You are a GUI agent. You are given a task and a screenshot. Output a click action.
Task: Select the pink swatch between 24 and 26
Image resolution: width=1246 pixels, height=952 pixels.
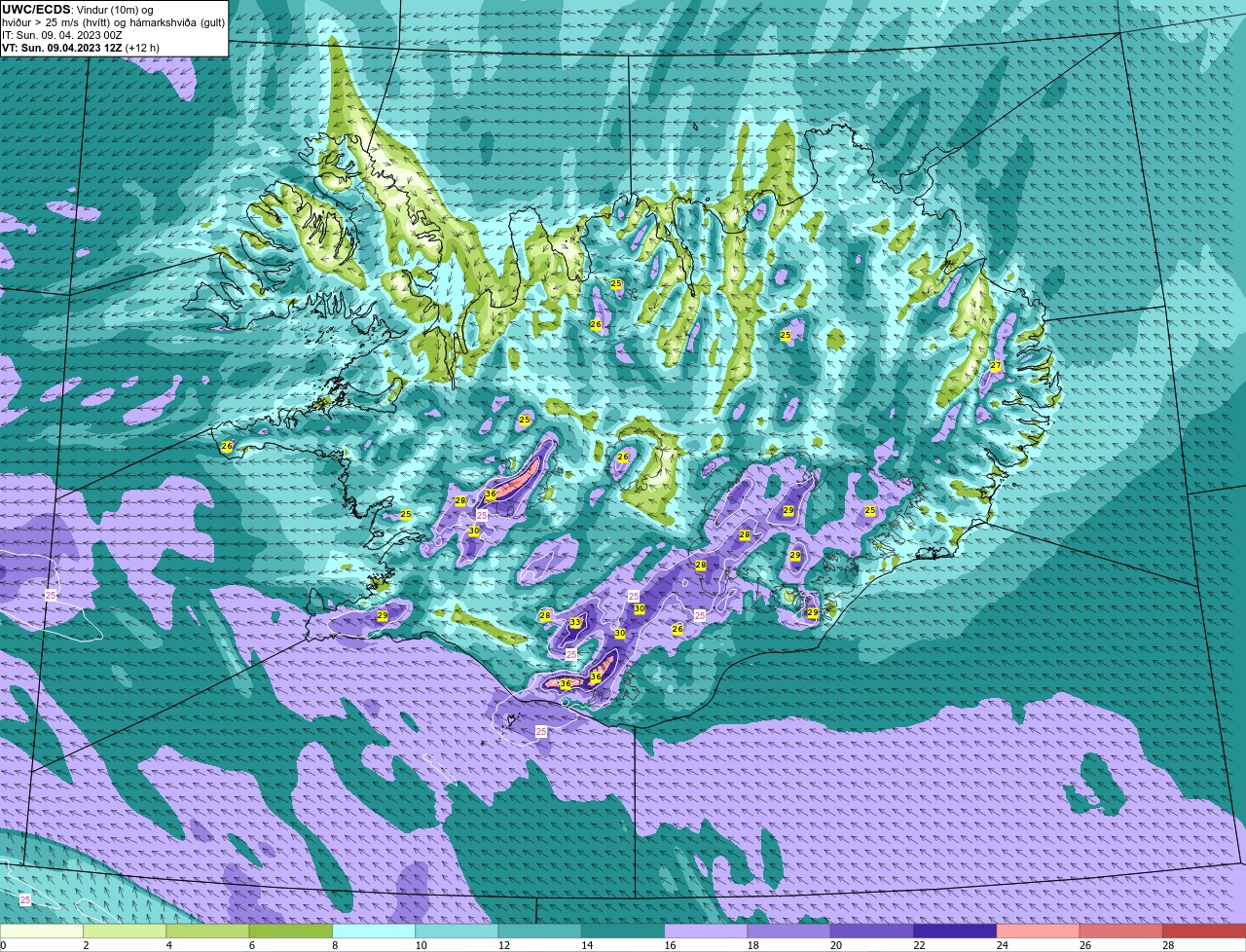(x=1038, y=931)
